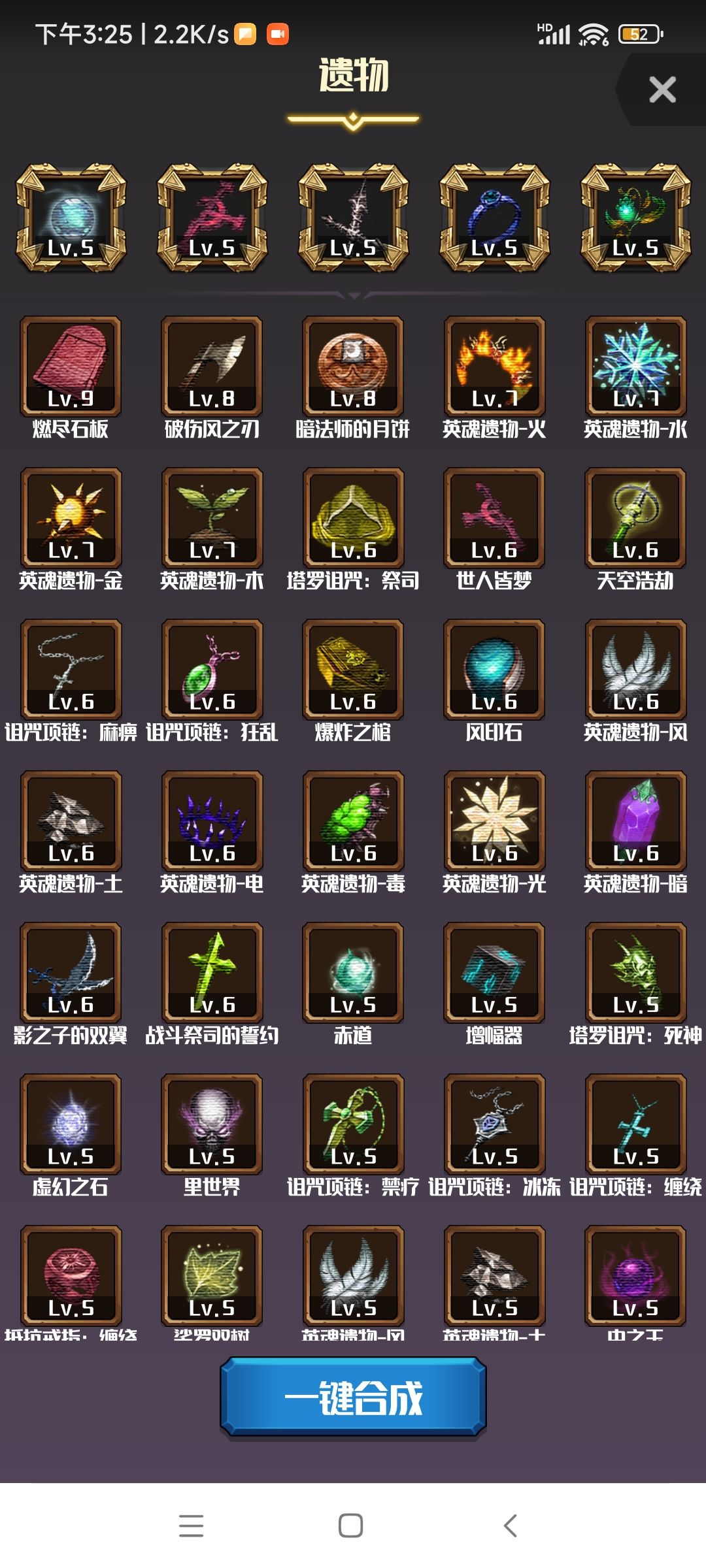Open the 暗法师的月饼 mooncake relic

click(x=353, y=366)
